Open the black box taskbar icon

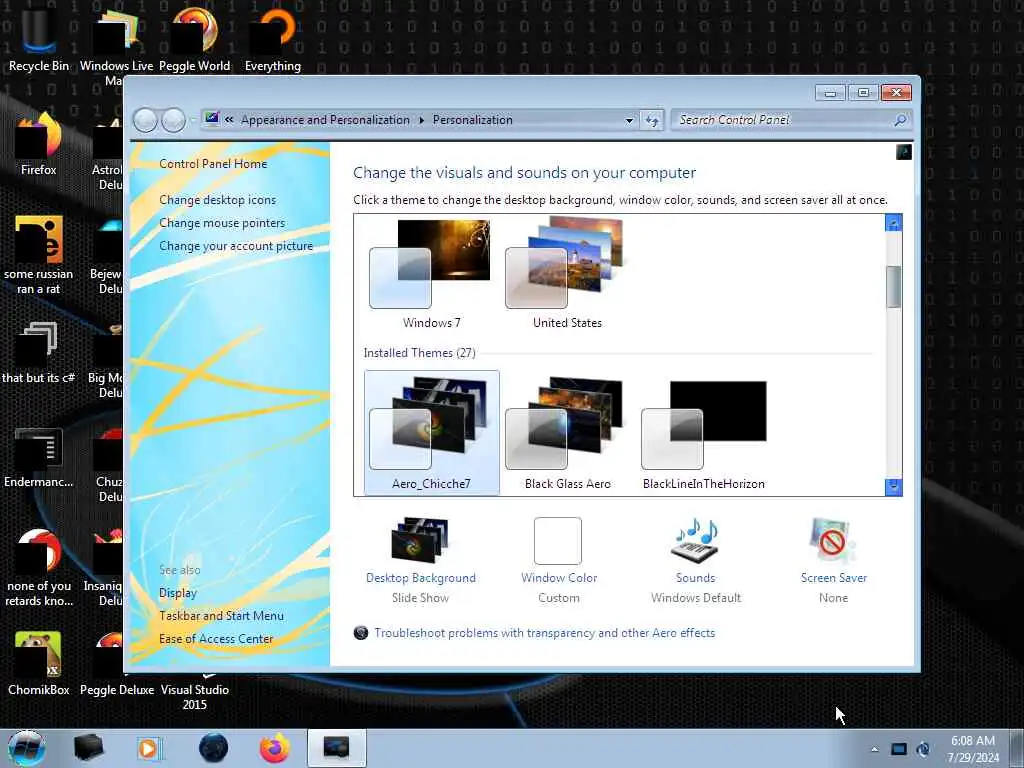[x=89, y=748]
